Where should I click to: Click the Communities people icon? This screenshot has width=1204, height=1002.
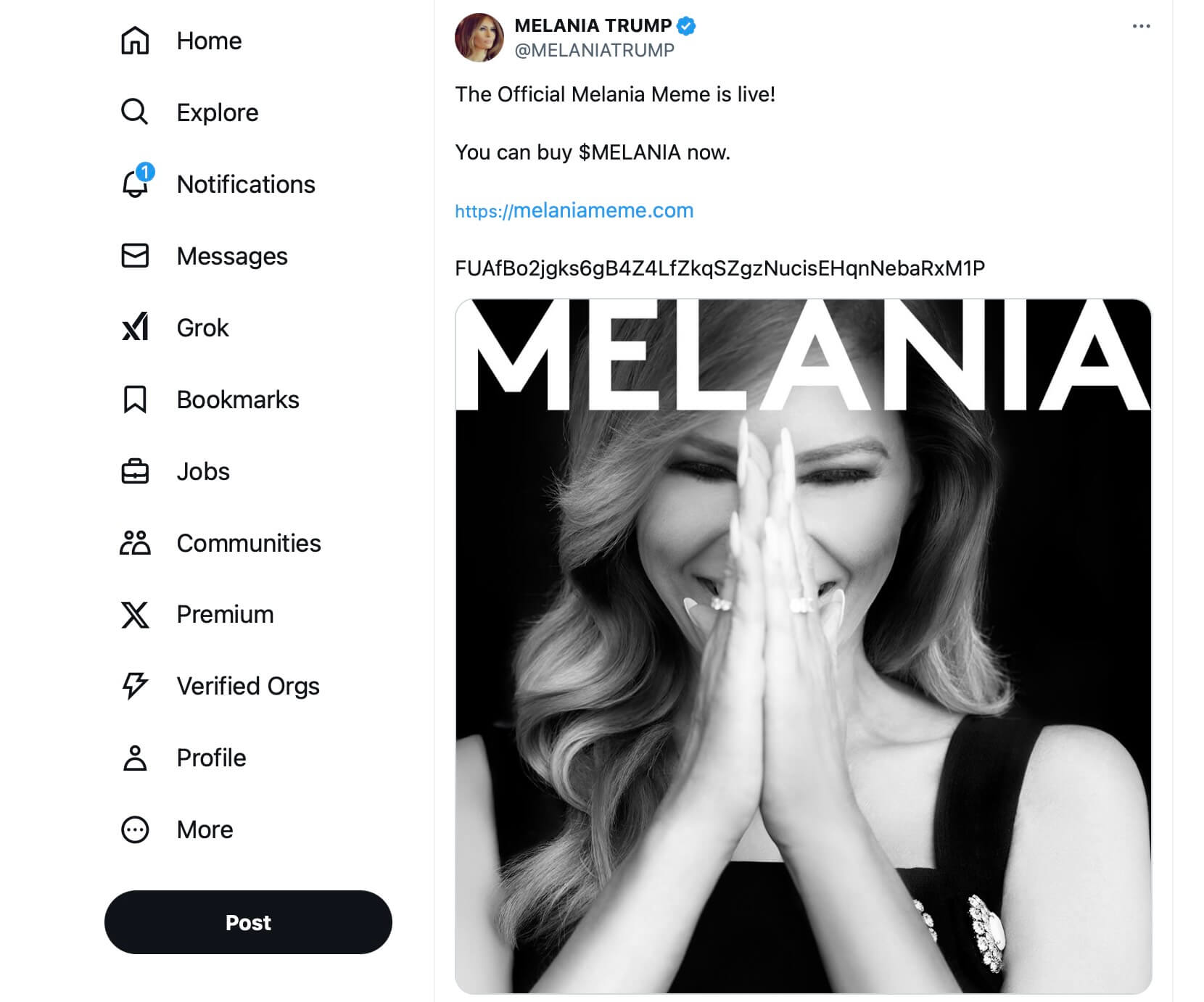tap(135, 543)
